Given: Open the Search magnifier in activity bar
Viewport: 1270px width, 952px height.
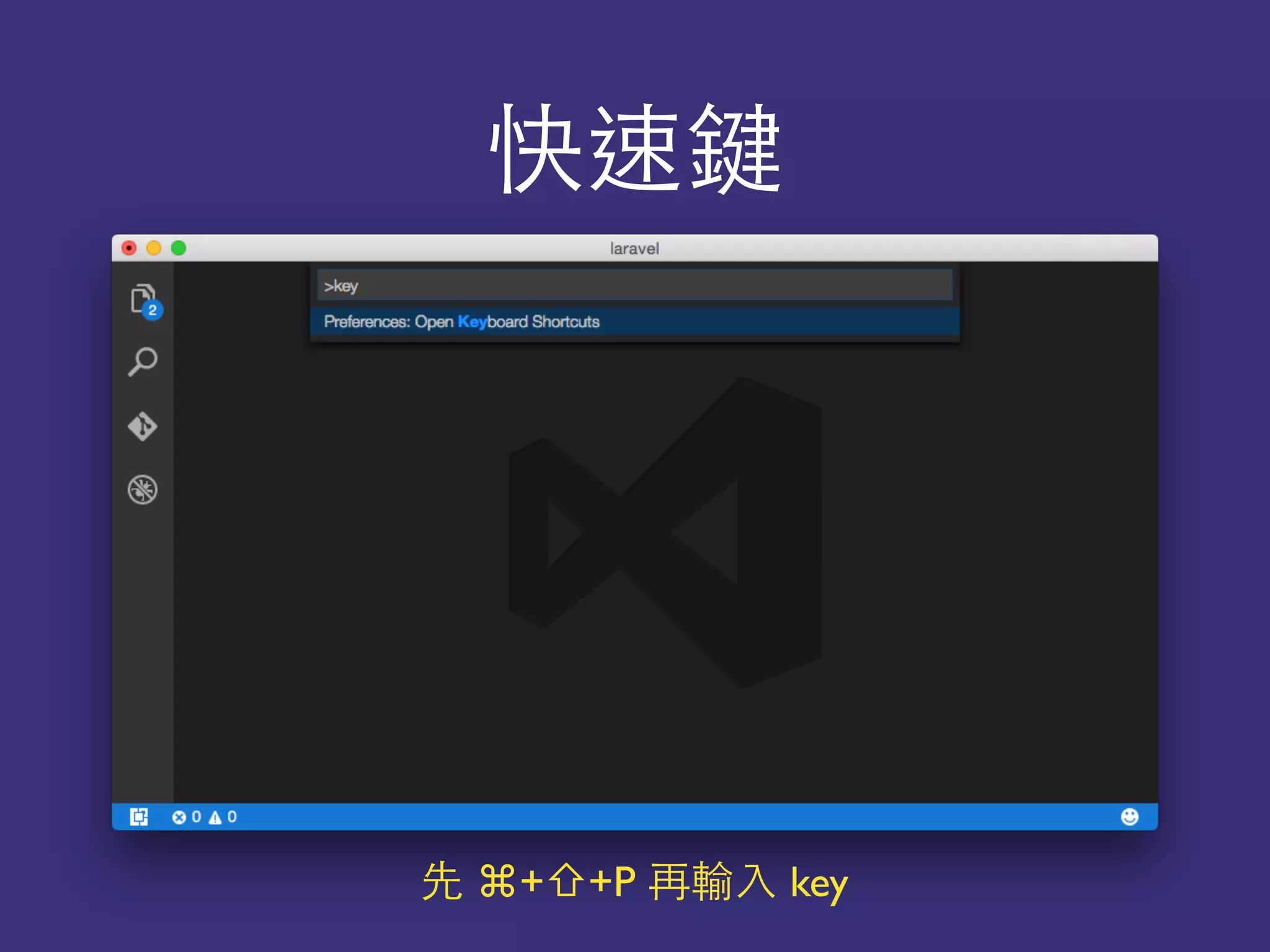Looking at the screenshot, I should click(143, 362).
